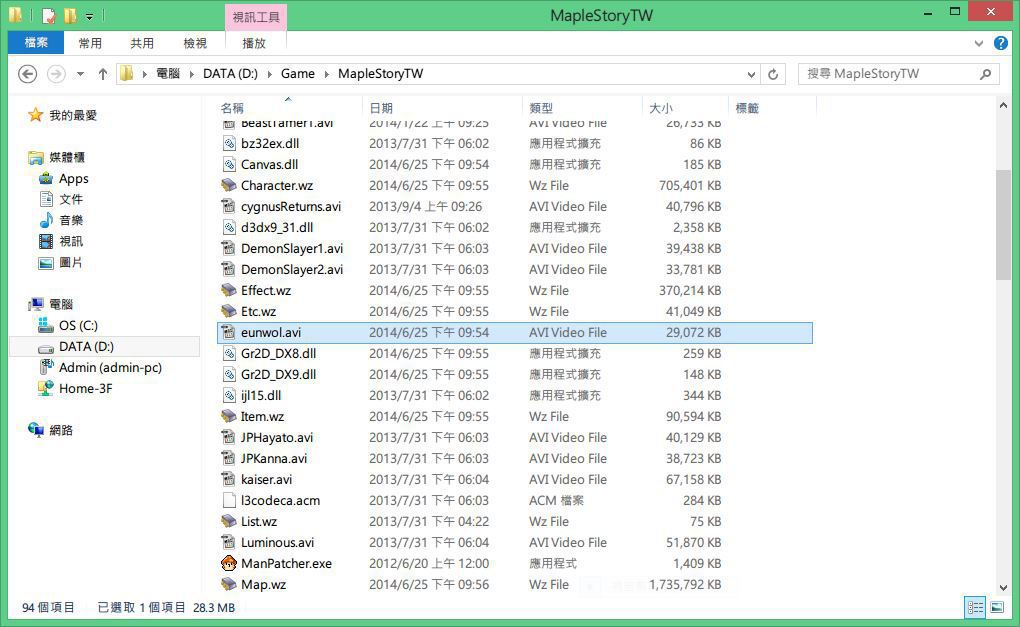Select the JPKanna.avi video icon
This screenshot has width=1020, height=627.
coord(229,459)
